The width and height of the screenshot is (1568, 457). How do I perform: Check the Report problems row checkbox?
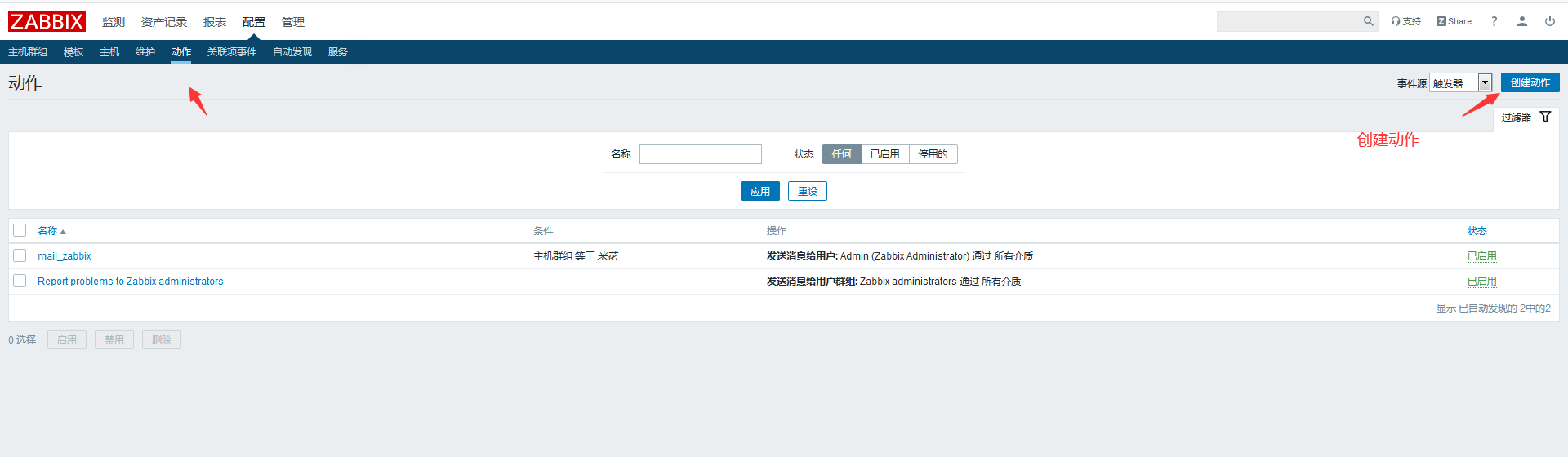20,281
